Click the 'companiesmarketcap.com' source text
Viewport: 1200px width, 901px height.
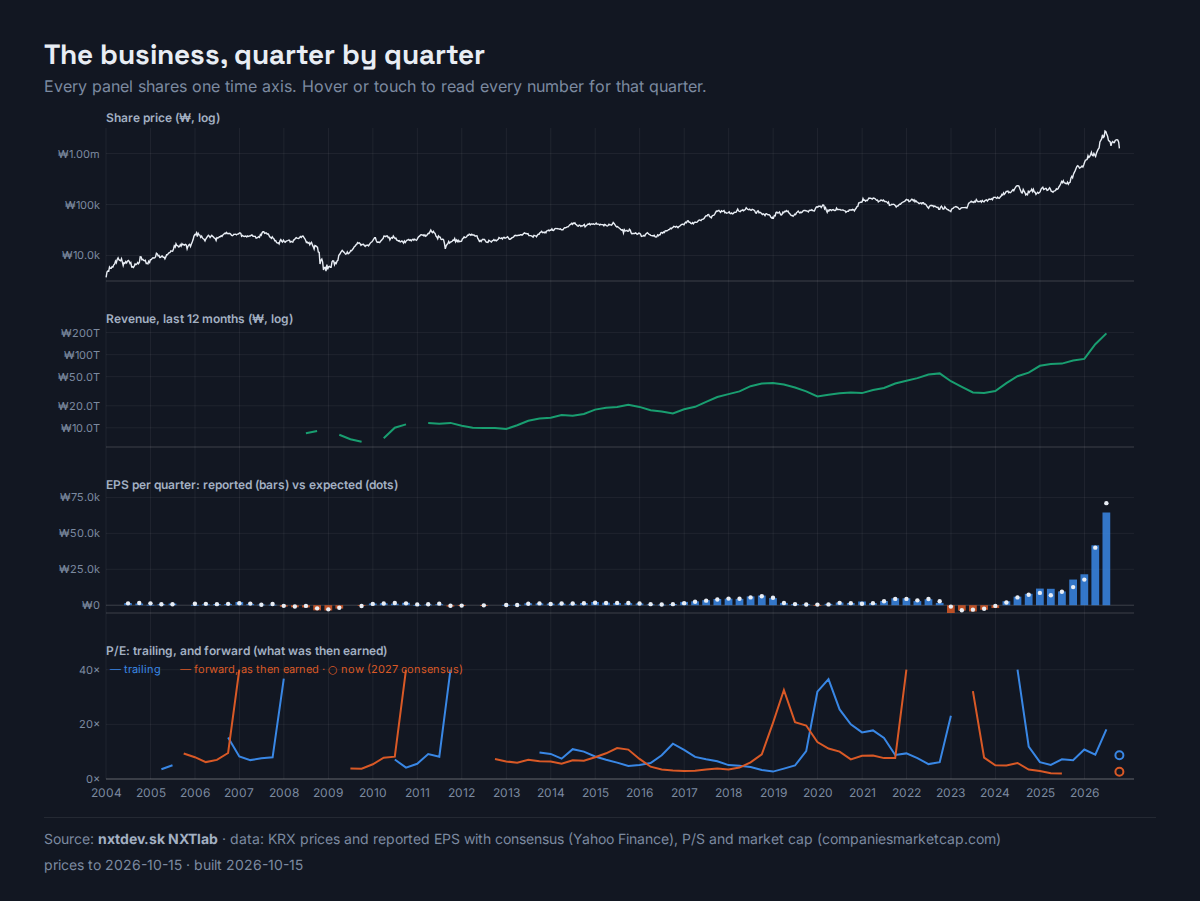pyautogui.click(x=909, y=839)
